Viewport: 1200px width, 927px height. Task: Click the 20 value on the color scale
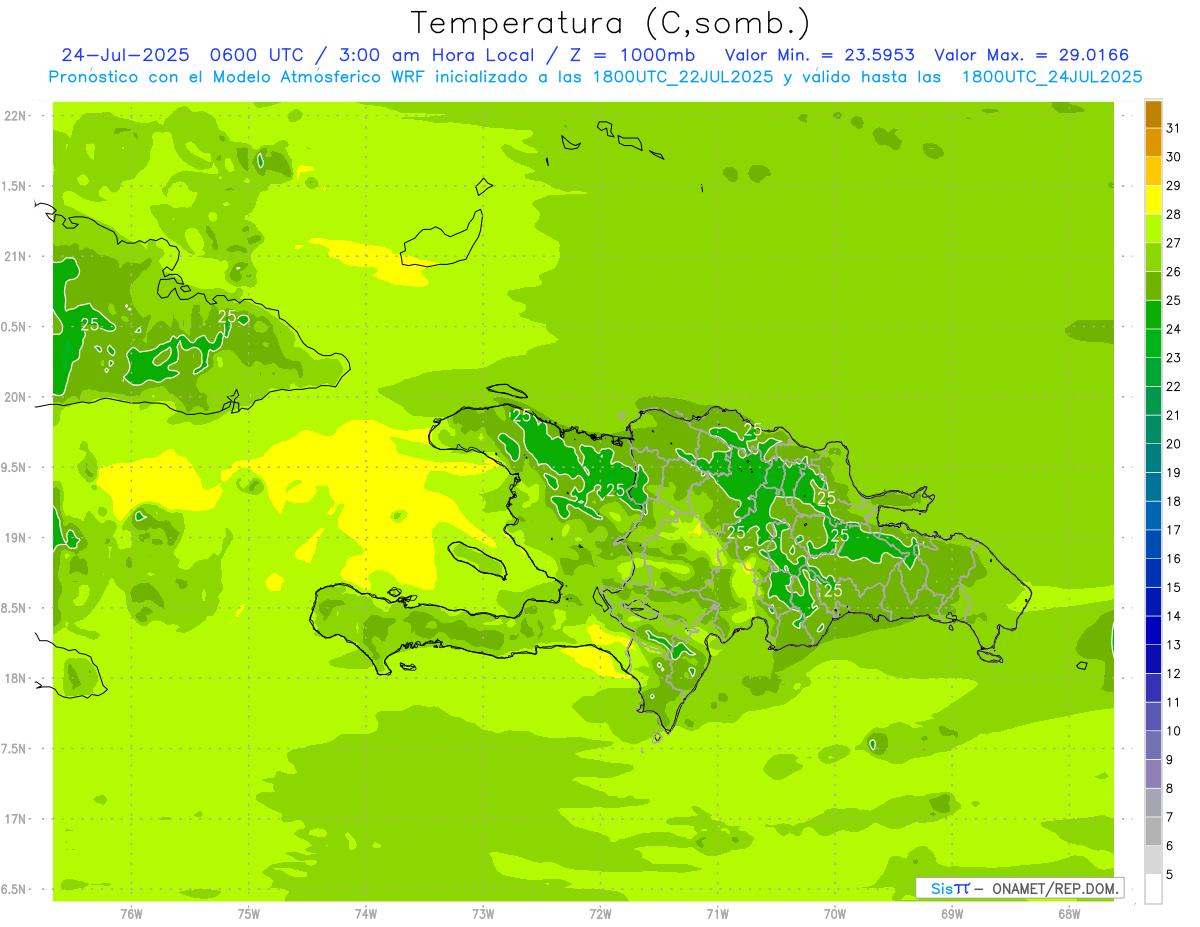(x=1174, y=444)
